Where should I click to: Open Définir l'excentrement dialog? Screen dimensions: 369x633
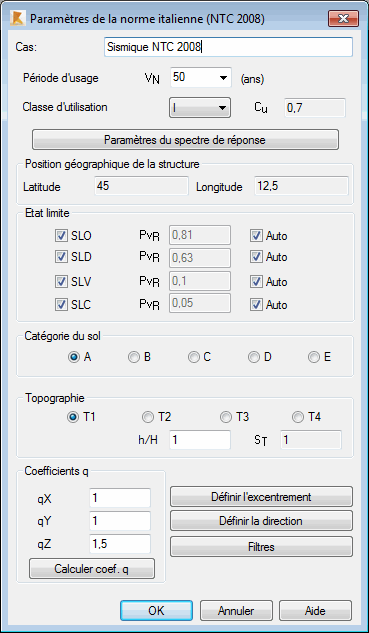(261, 497)
